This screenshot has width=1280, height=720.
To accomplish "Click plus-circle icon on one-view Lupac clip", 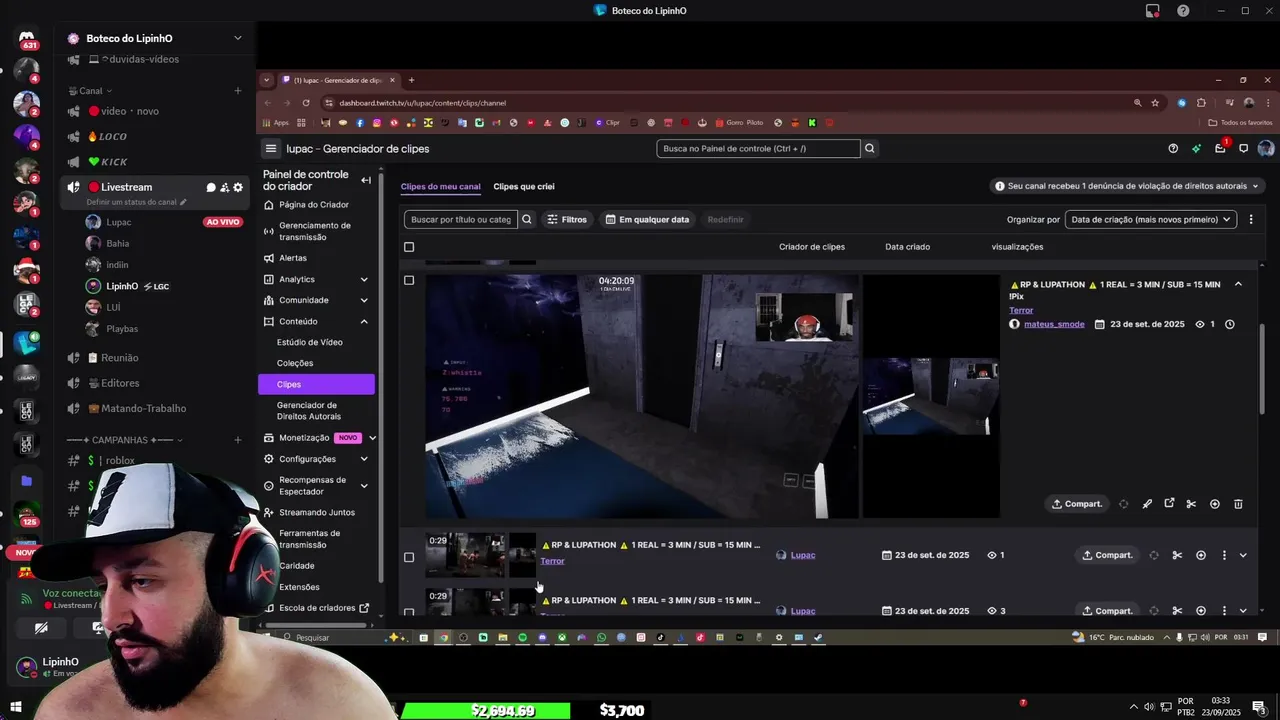I will point(1201,555).
